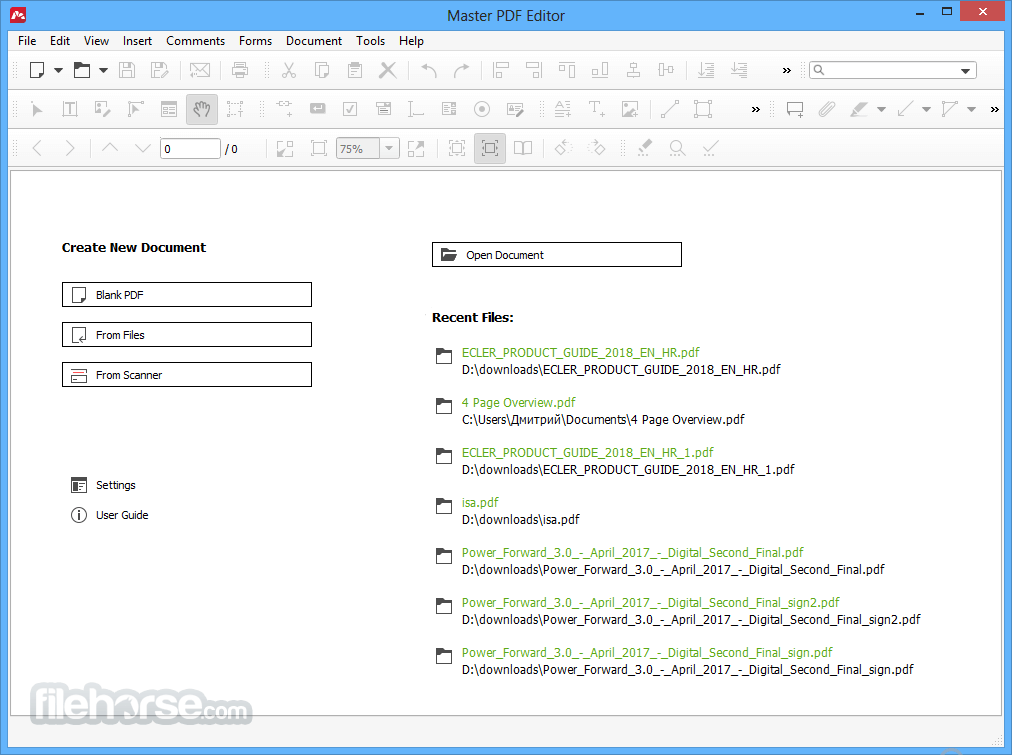
Task: Click the Draw Line tool icon
Action: pyautogui.click(x=670, y=109)
